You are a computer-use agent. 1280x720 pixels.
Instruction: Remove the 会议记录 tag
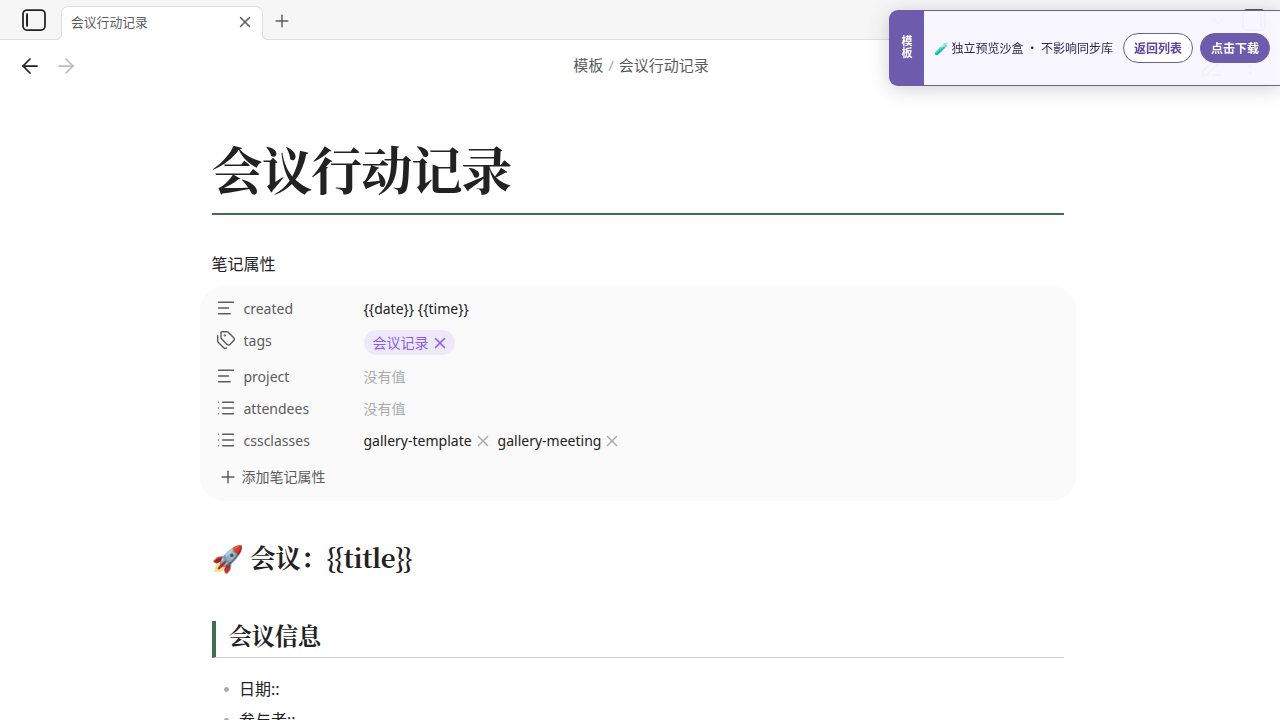[x=440, y=343]
